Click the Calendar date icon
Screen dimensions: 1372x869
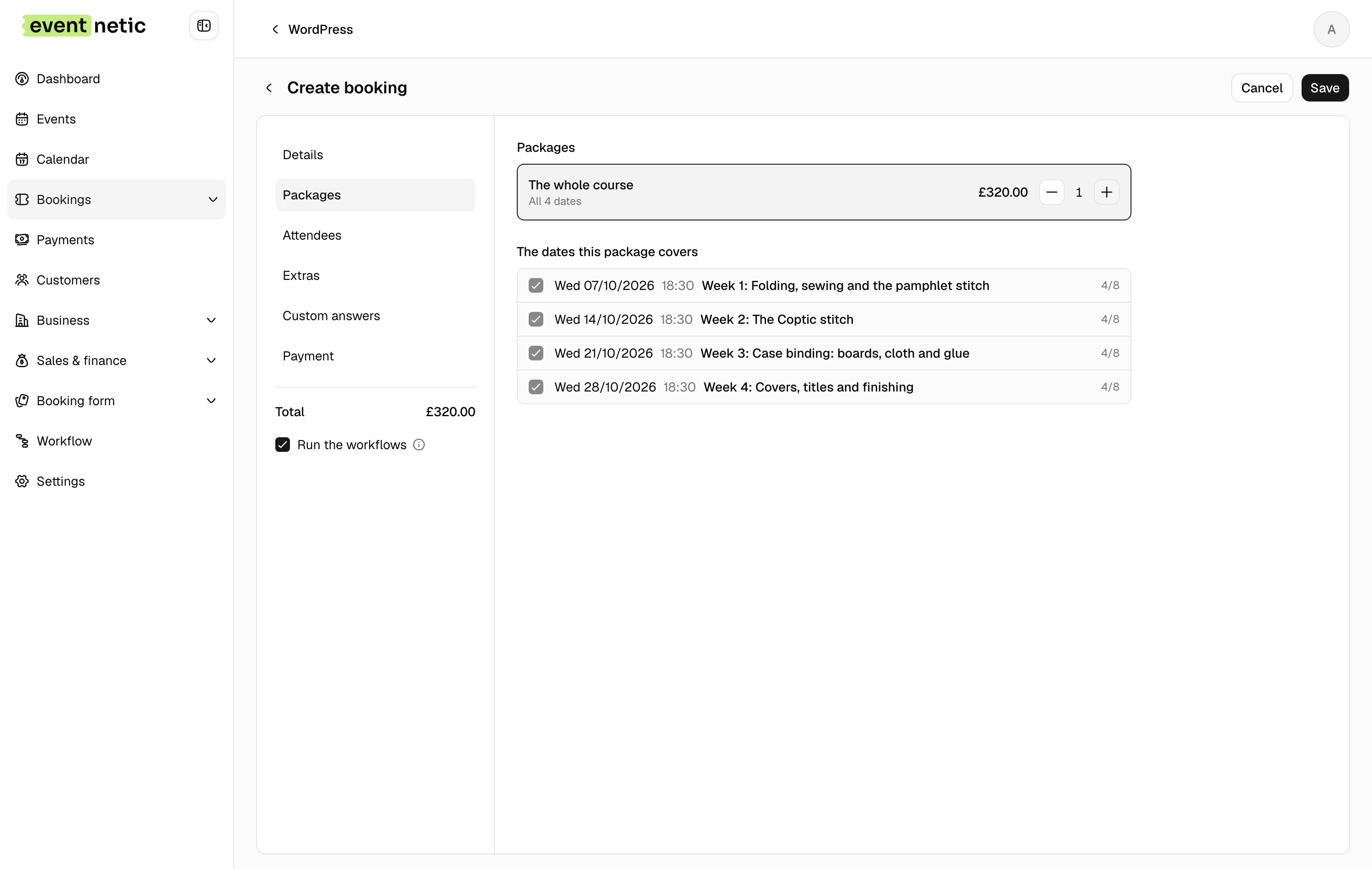(21, 159)
